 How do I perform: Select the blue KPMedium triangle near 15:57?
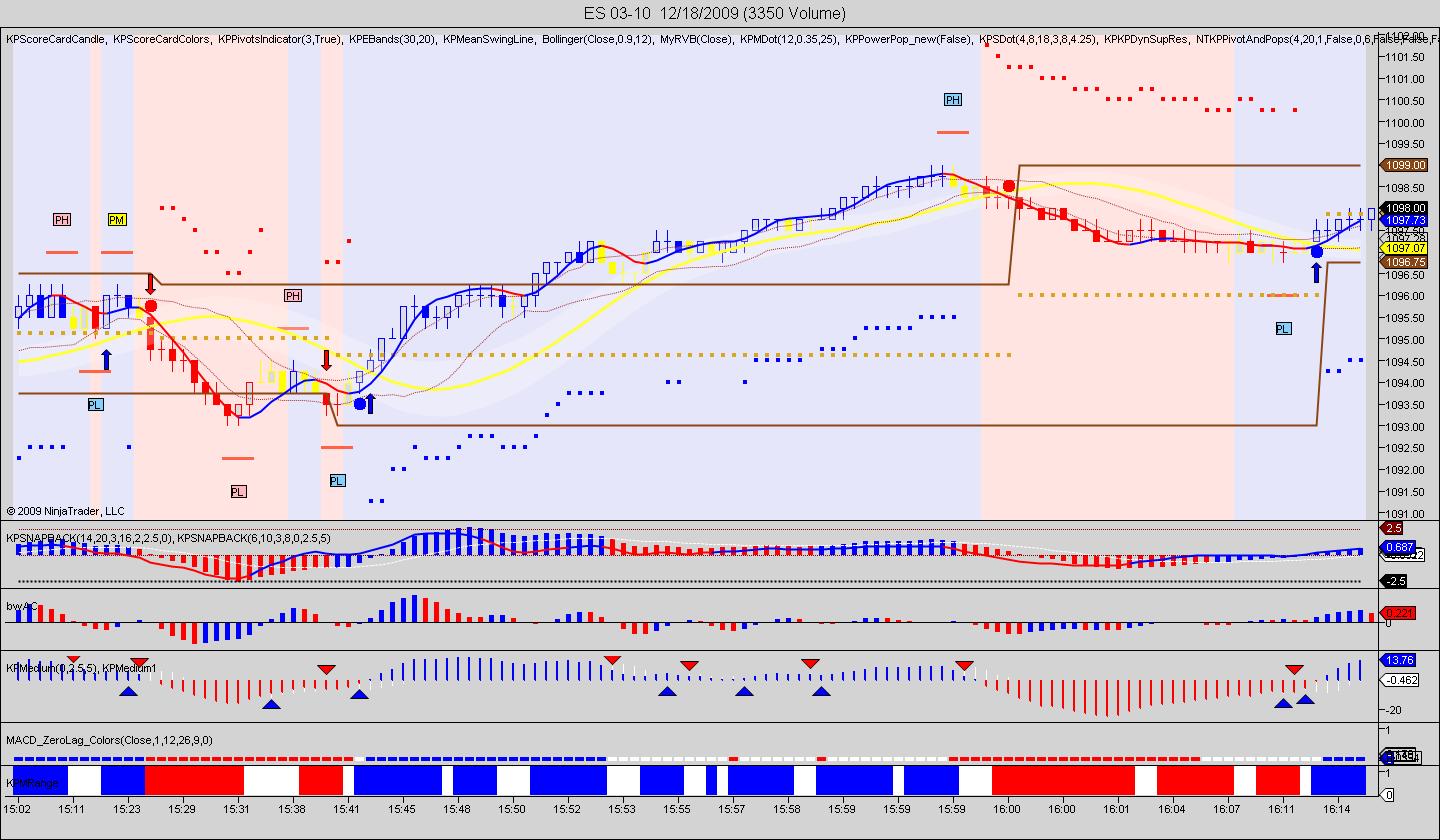(x=744, y=691)
